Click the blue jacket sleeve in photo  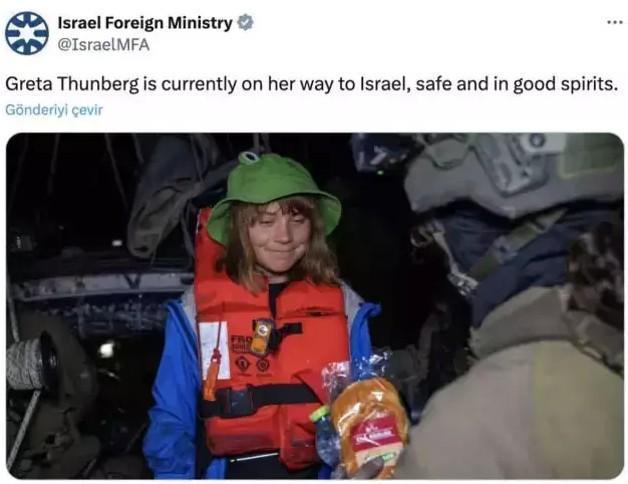(x=172, y=393)
